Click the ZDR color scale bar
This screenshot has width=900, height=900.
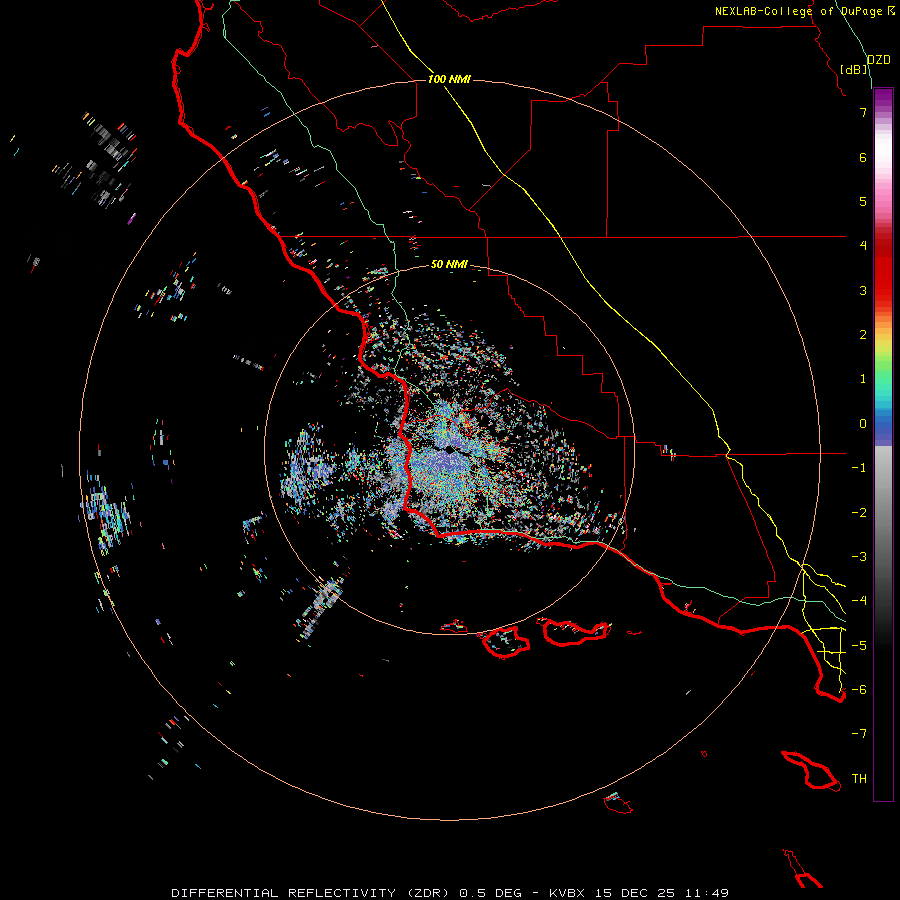[883, 444]
